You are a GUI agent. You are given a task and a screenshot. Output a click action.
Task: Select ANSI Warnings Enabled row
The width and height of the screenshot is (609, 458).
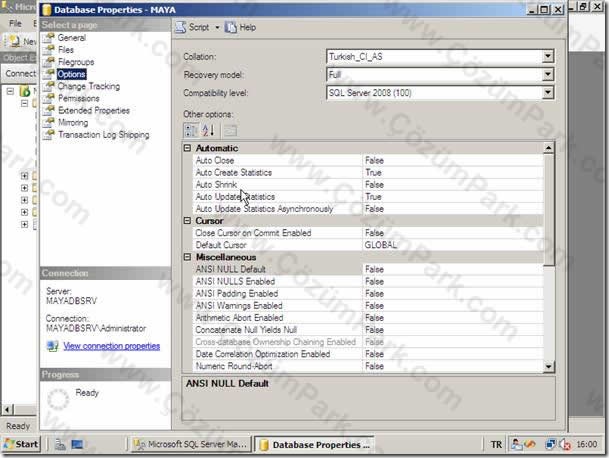(x=368, y=305)
